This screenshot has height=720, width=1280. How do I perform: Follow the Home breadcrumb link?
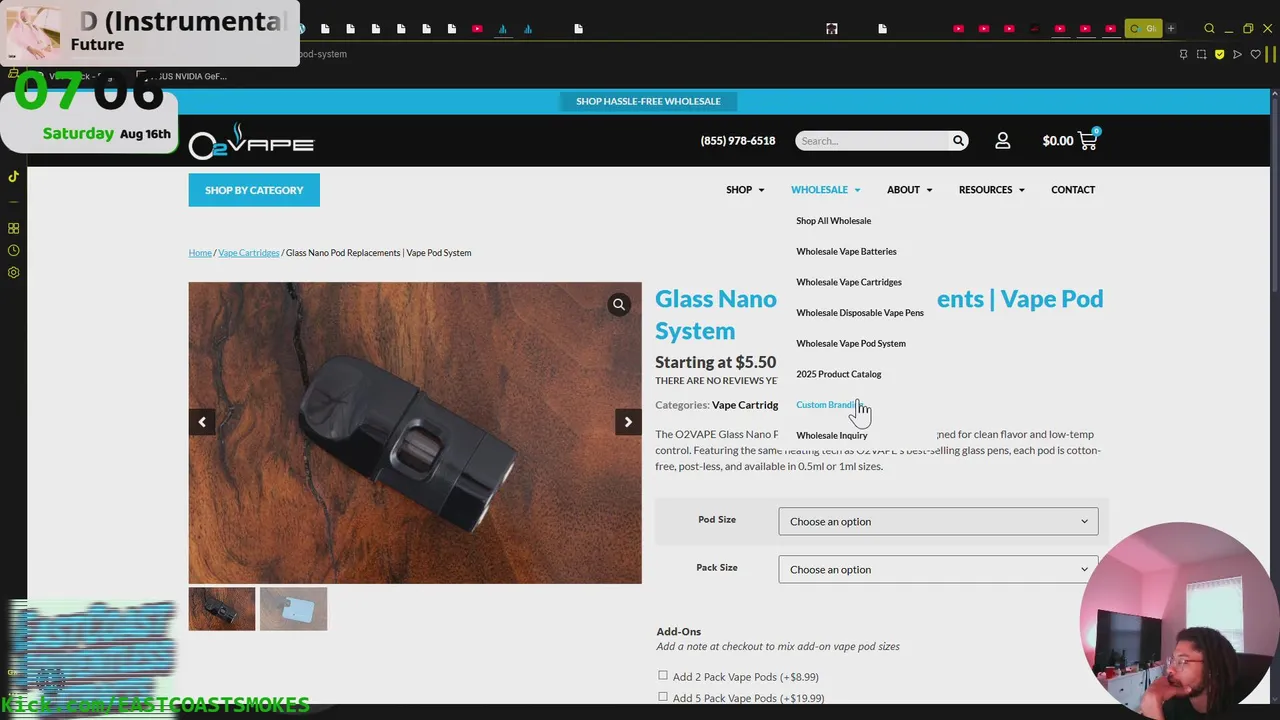click(x=200, y=253)
